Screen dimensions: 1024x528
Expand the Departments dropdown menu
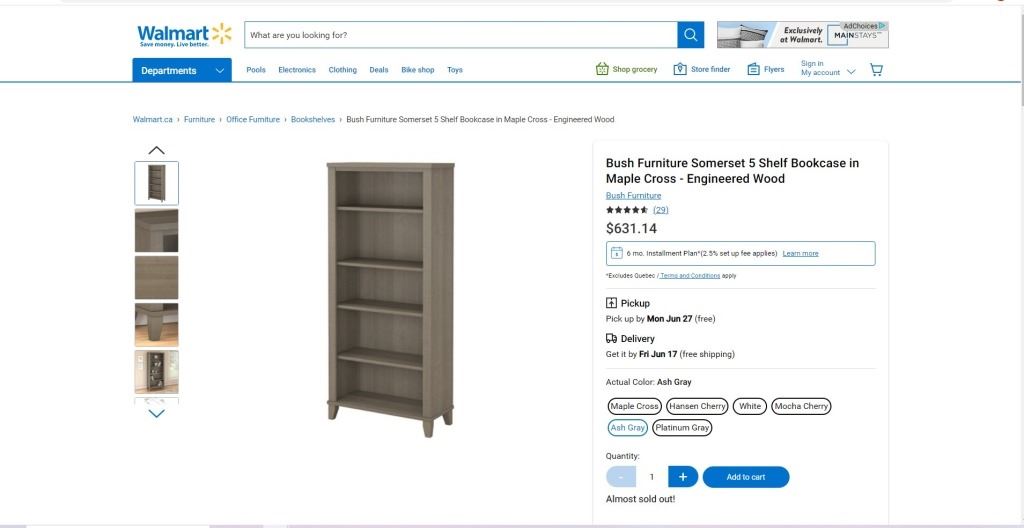182,71
